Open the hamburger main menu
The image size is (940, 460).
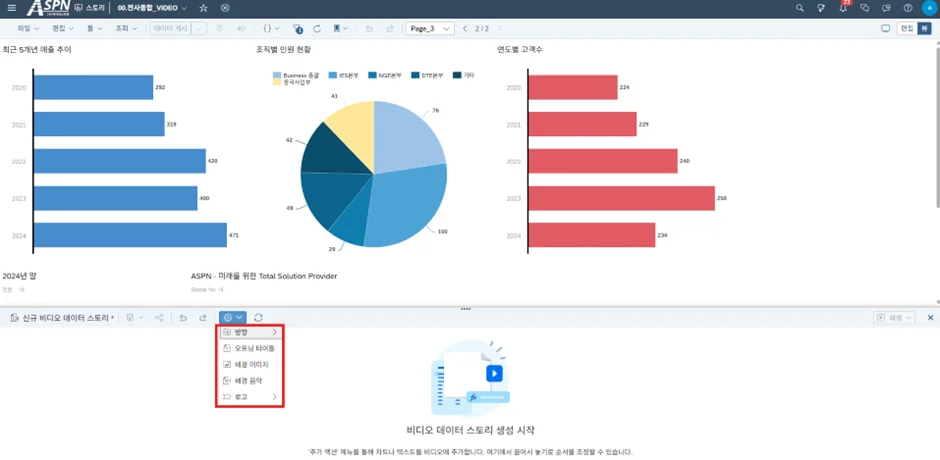click(11, 8)
